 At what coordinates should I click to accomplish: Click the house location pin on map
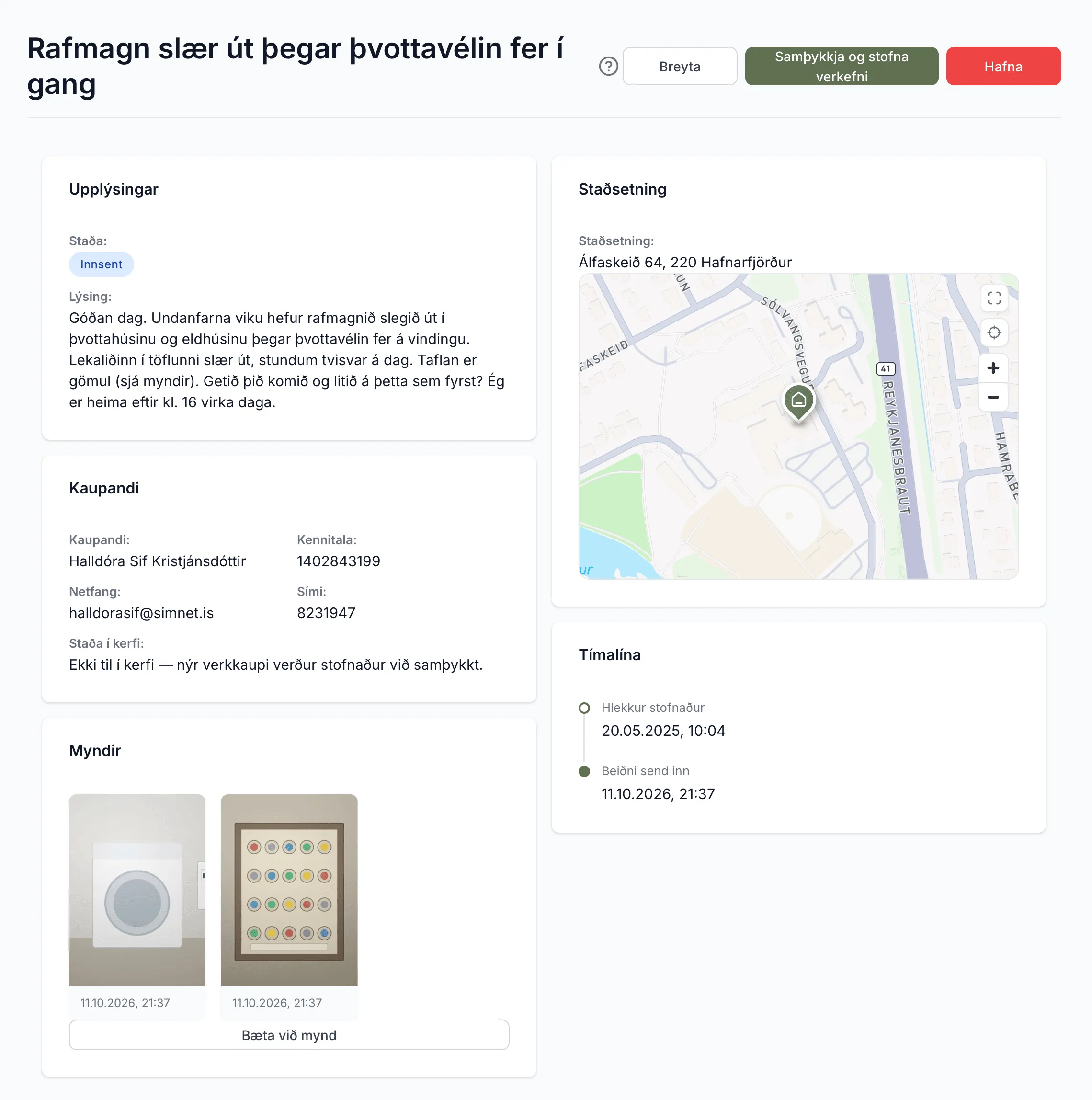pos(799,402)
